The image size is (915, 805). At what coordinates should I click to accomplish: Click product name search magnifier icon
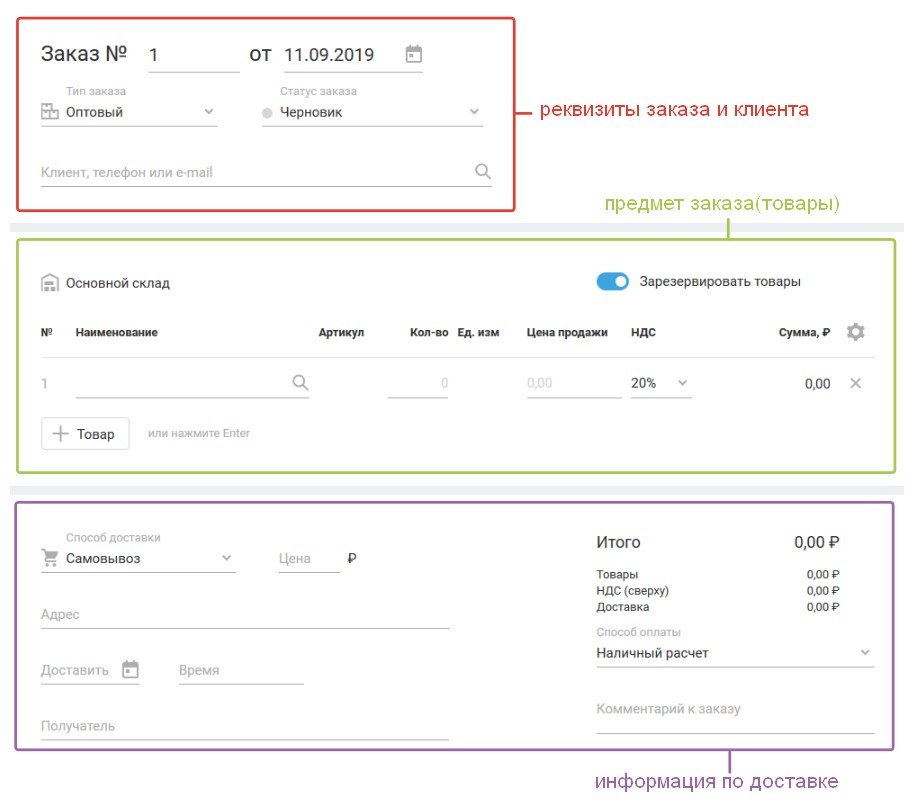coord(300,383)
